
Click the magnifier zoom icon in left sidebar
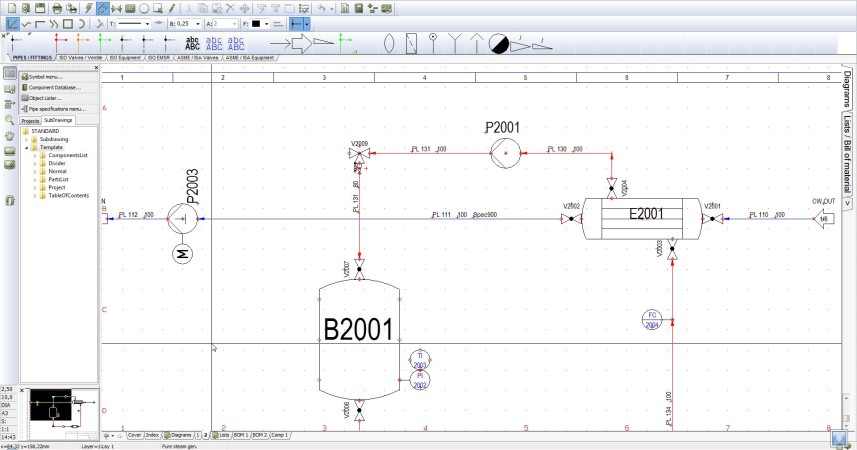(x=9, y=119)
